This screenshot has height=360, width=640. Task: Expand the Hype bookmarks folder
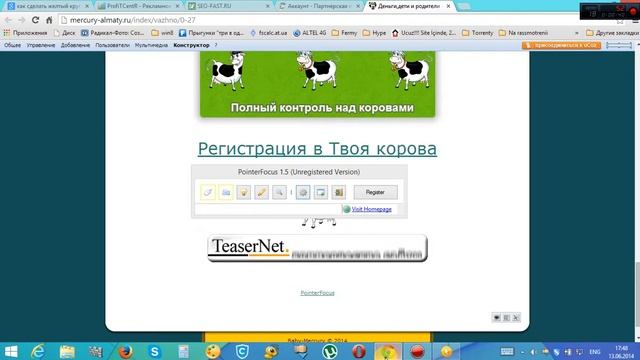coord(374,33)
